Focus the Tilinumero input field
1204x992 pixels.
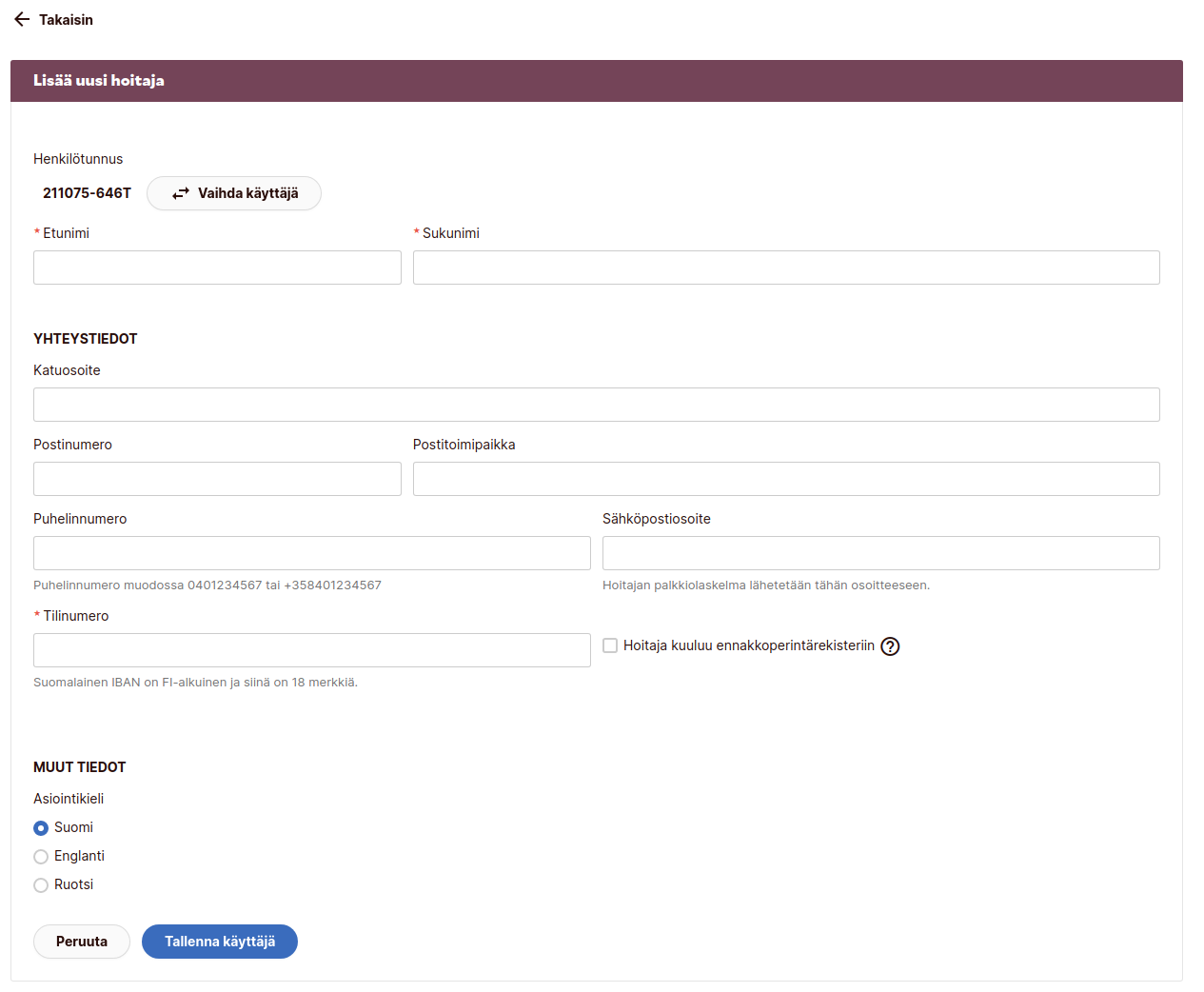pos(312,650)
